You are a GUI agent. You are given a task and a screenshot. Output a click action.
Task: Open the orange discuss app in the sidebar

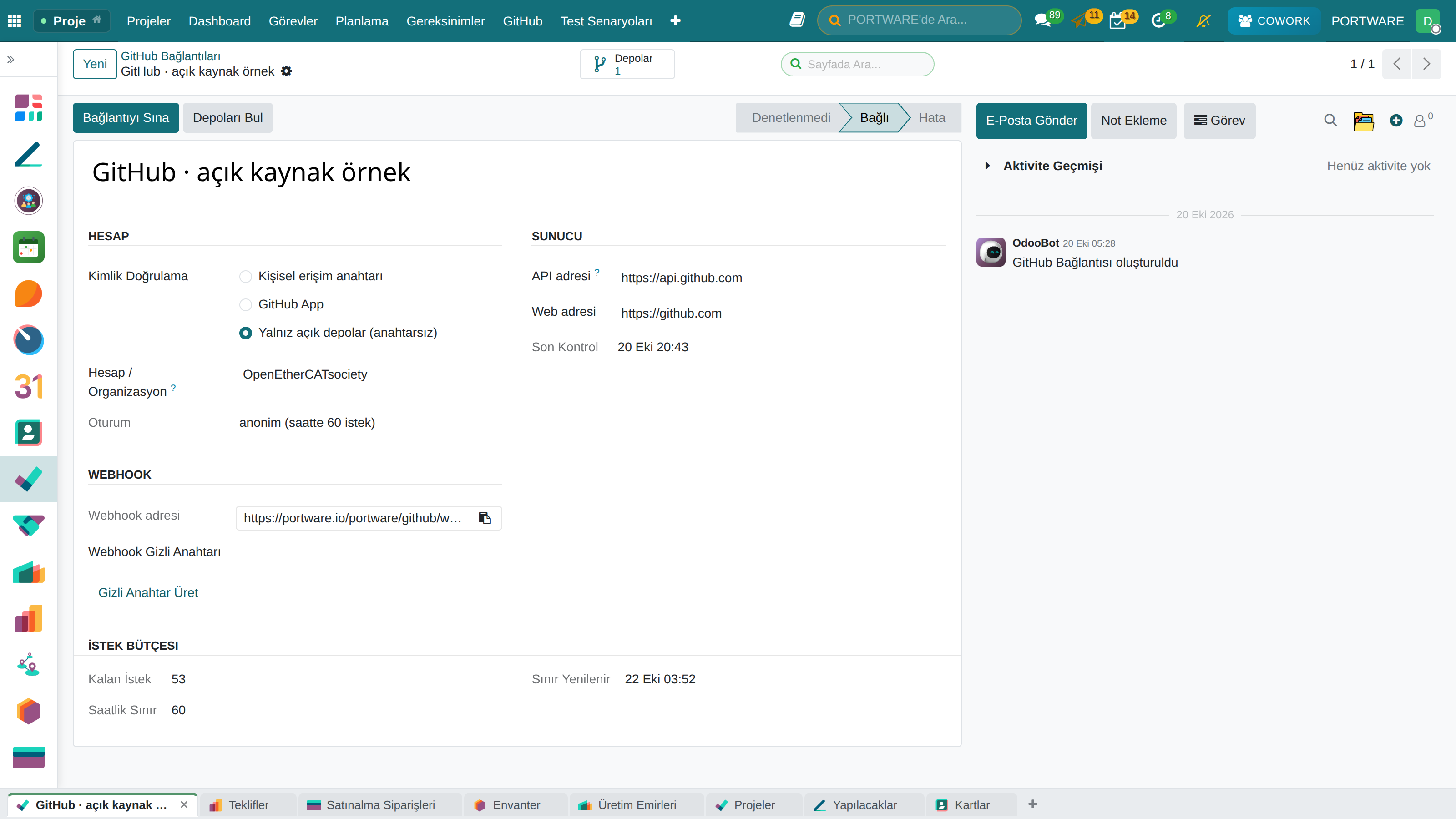(x=28, y=293)
